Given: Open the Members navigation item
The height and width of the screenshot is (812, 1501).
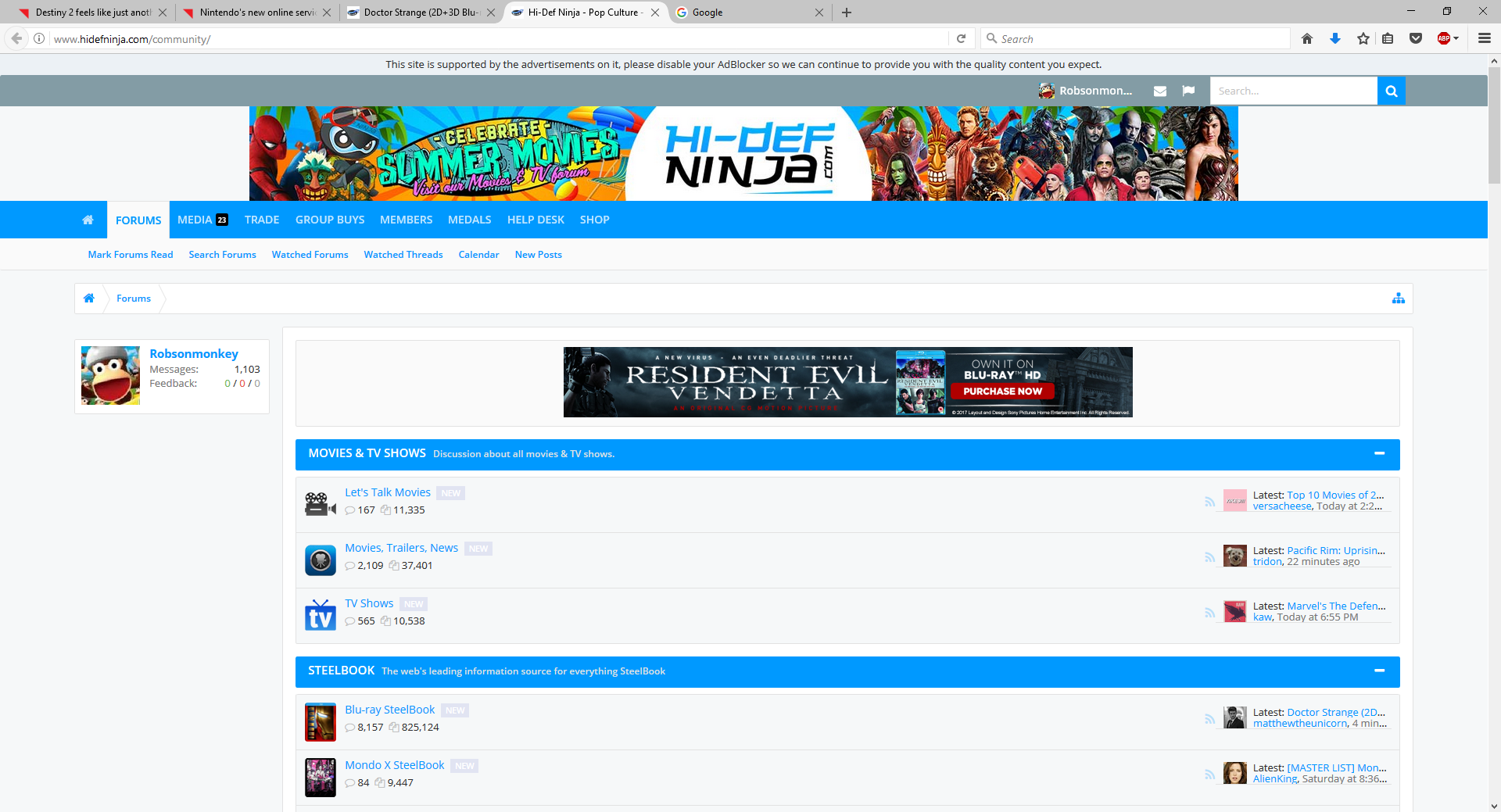Looking at the screenshot, I should [407, 220].
